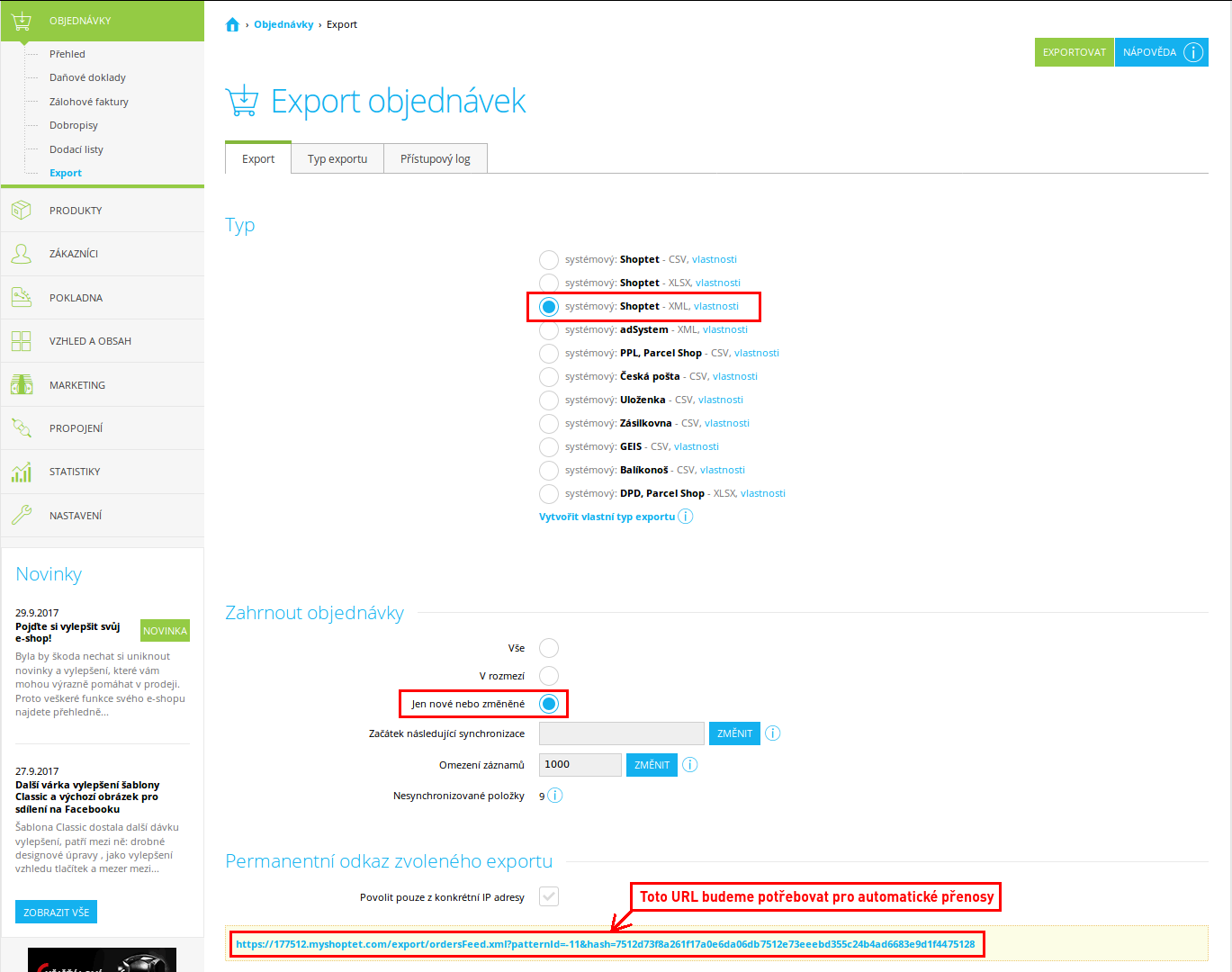The image size is (1232, 972).
Task: Select Shopet XLSX export type
Action: (x=549, y=283)
